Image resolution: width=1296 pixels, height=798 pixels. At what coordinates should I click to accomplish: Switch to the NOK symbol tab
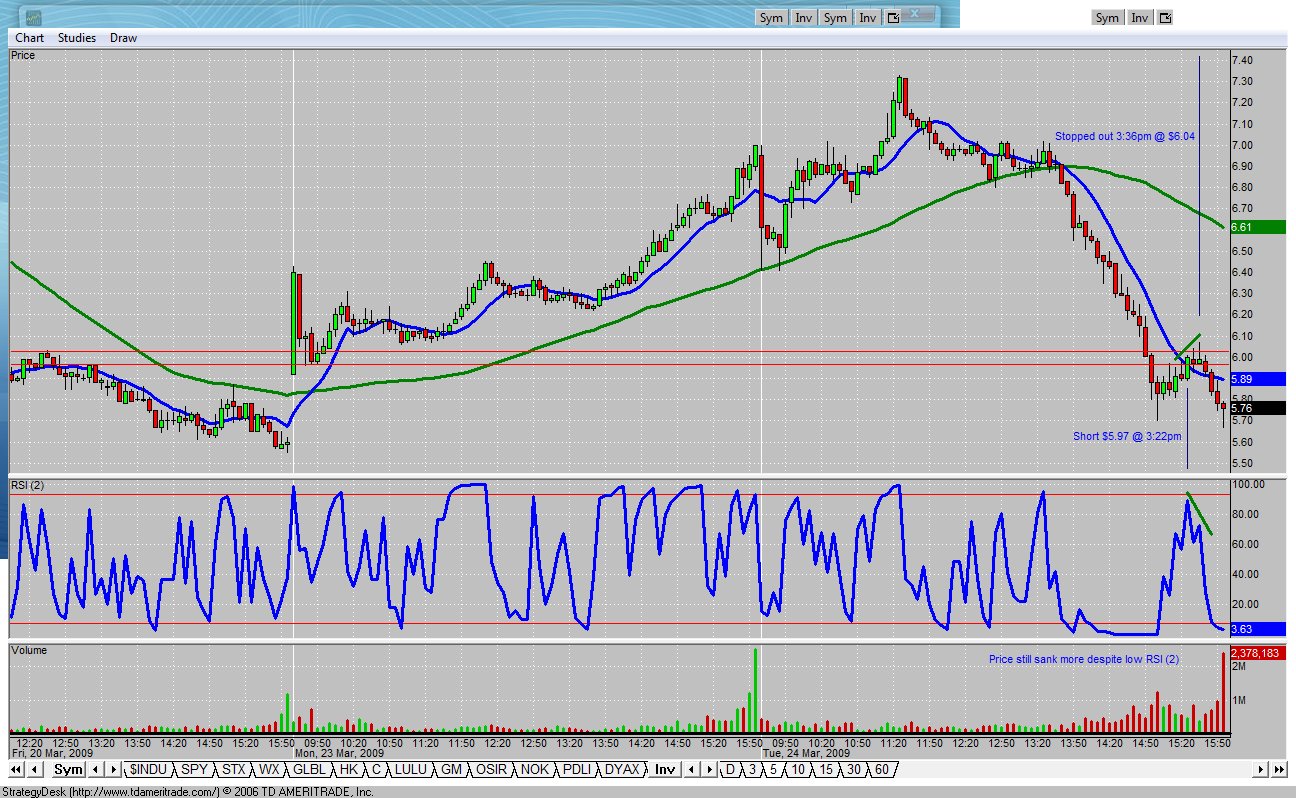535,769
